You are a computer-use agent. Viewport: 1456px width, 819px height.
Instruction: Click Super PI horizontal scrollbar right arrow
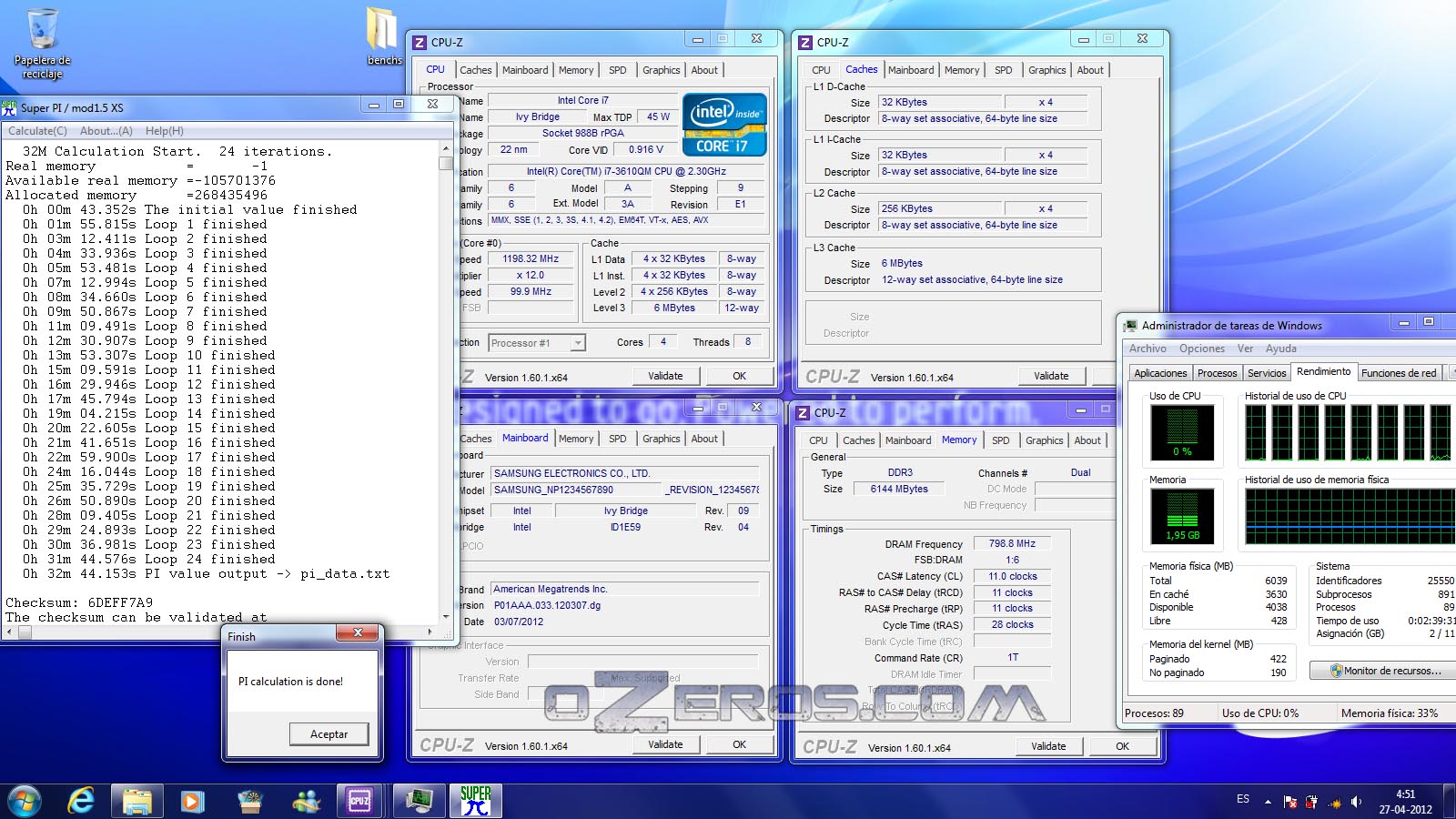pyautogui.click(x=430, y=632)
